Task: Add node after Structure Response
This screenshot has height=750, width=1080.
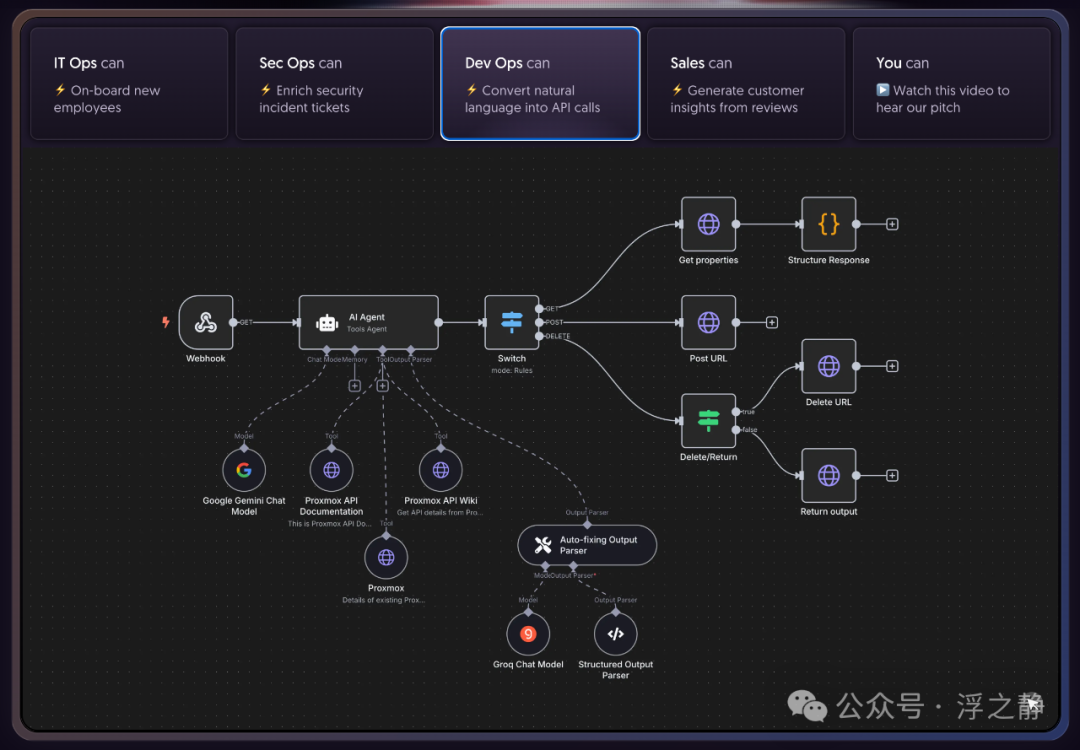Action: 892,224
